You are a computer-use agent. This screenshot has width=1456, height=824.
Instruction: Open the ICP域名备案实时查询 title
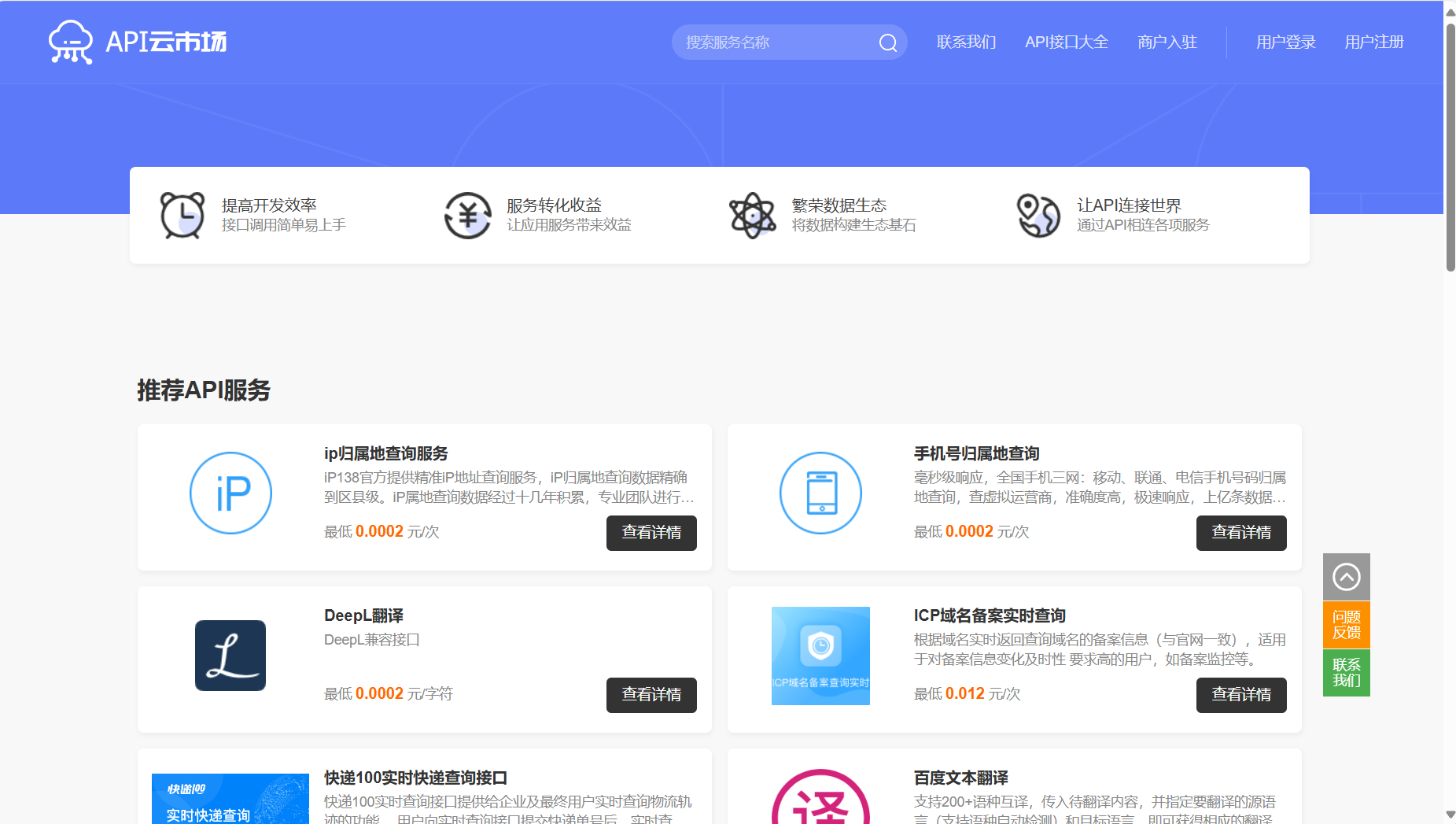[x=990, y=616]
